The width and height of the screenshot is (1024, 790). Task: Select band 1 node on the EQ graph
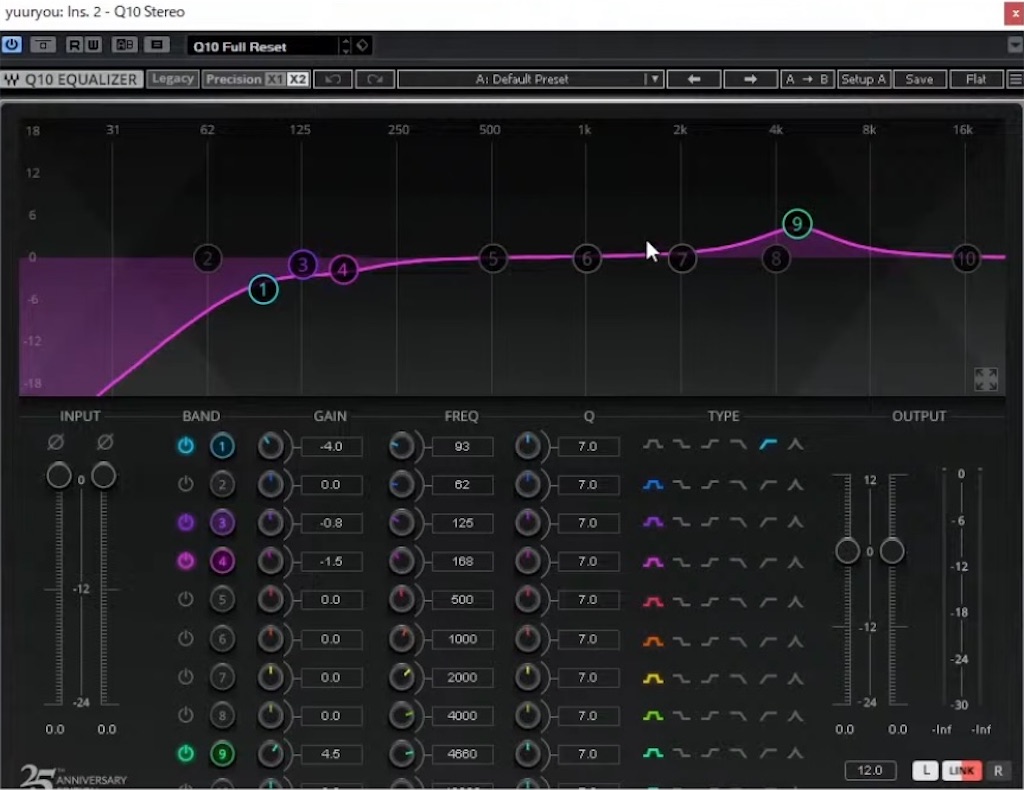point(263,289)
